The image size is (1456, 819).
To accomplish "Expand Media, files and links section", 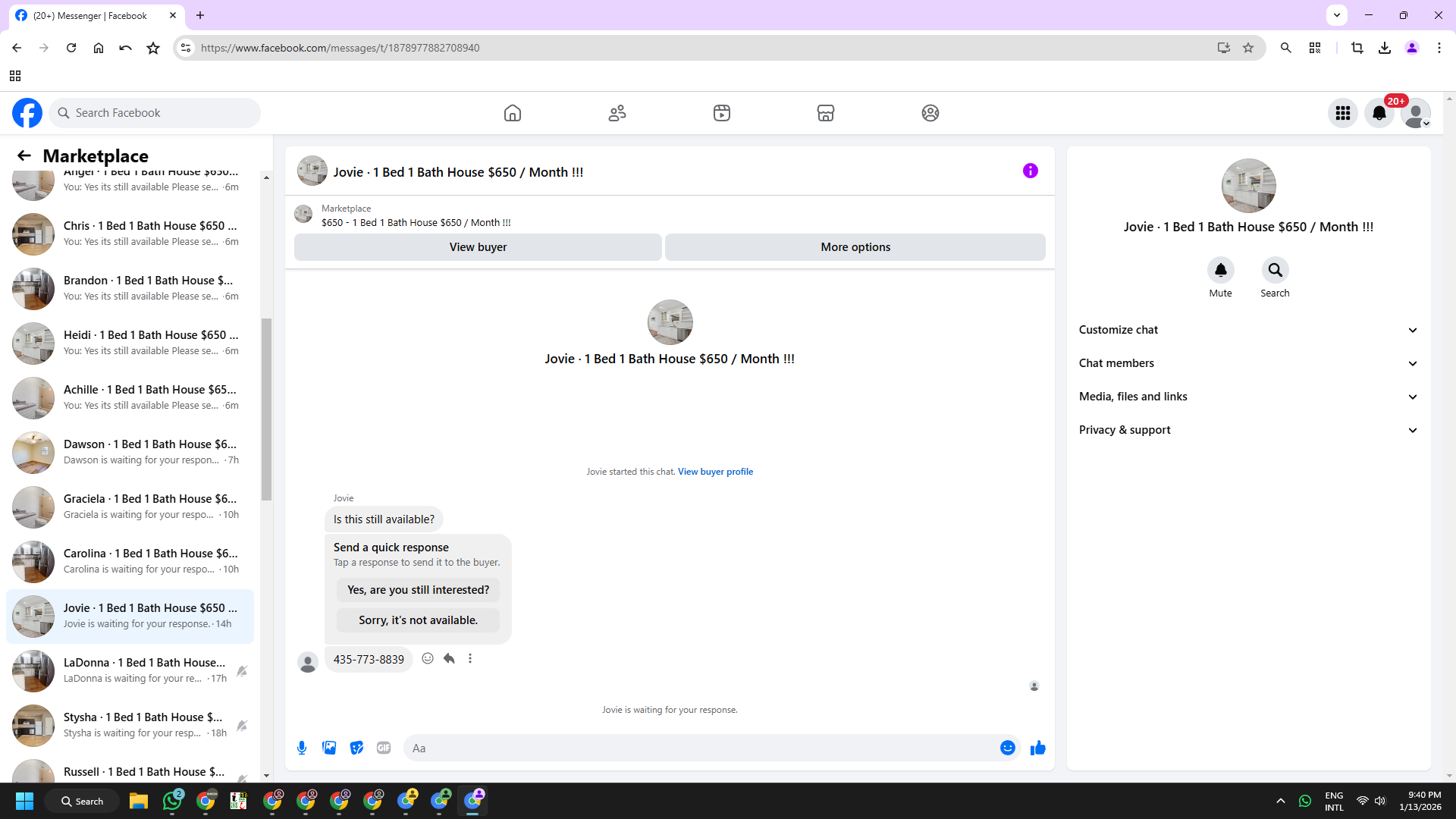I will pos(1248,397).
